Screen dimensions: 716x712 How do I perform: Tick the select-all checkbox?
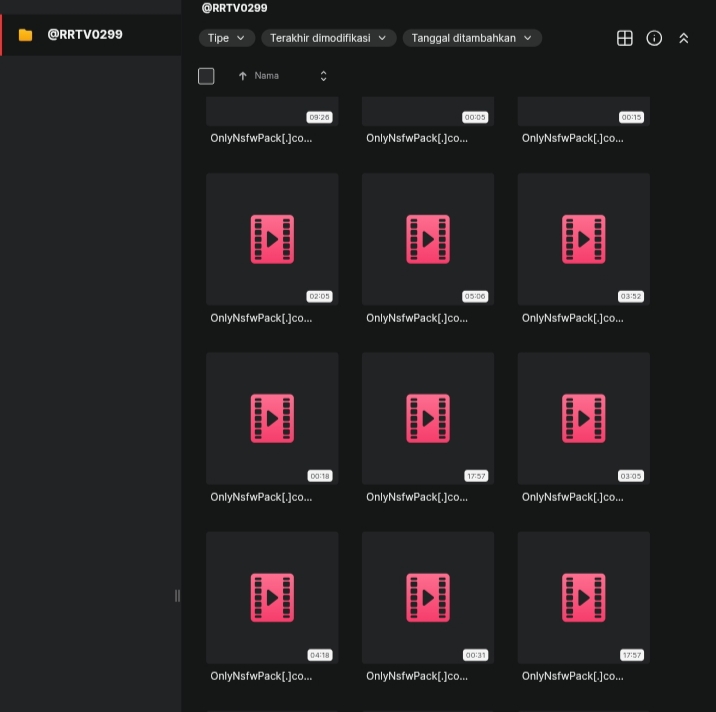206,76
